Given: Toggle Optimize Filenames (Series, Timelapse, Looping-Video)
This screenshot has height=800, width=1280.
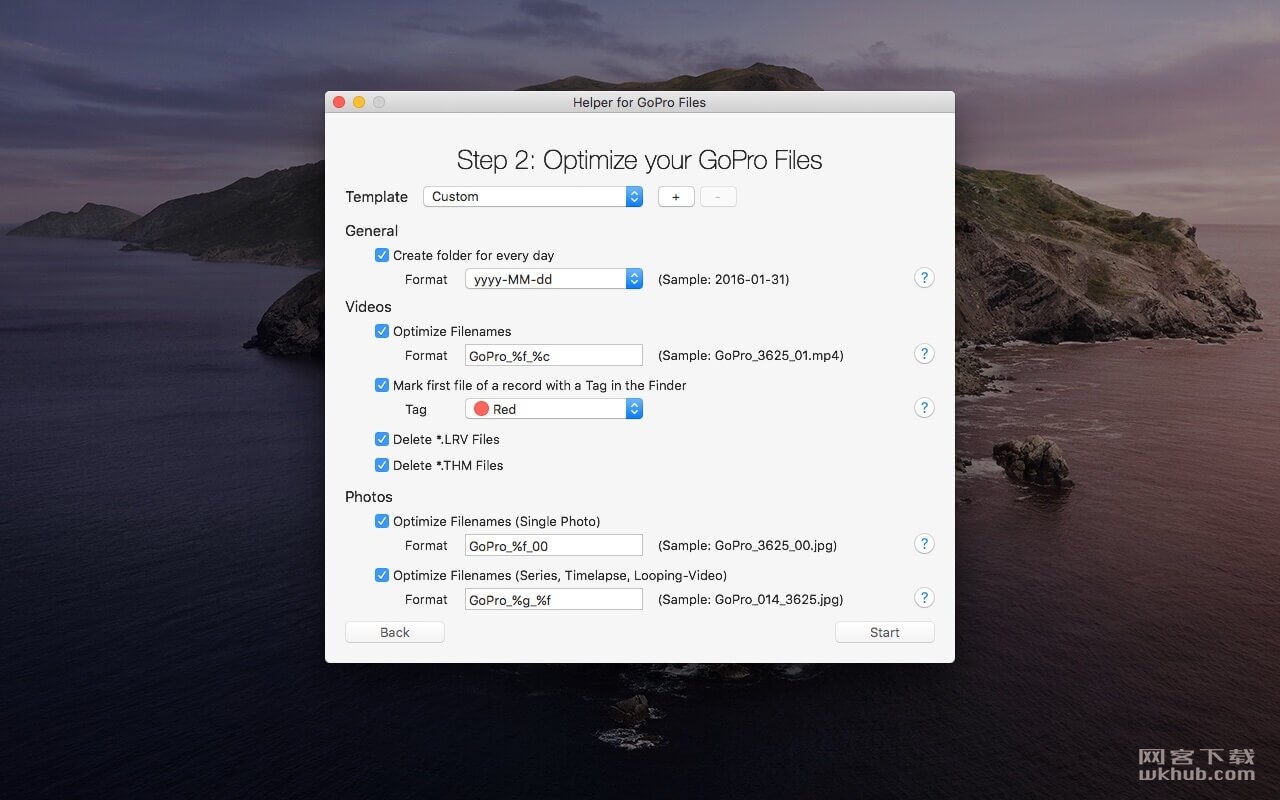Looking at the screenshot, I should pyautogui.click(x=382, y=575).
